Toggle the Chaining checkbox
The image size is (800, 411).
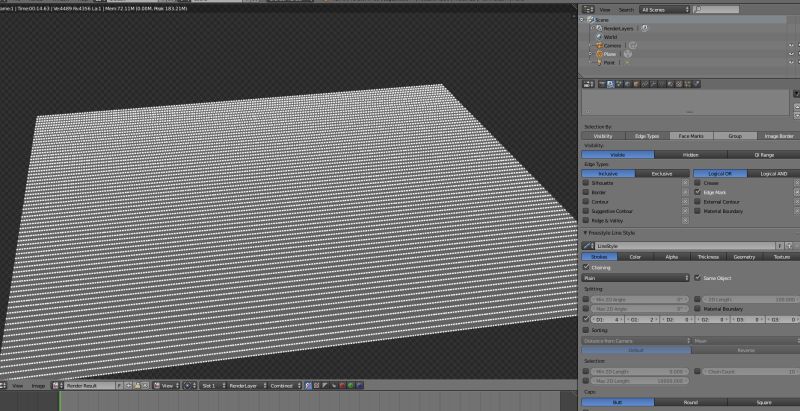[x=586, y=267]
